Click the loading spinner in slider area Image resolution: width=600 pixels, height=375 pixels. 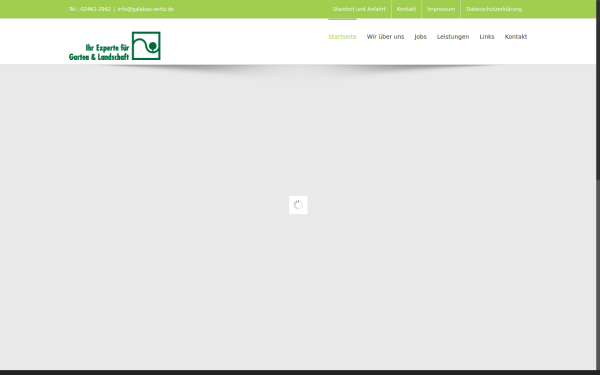(x=298, y=205)
